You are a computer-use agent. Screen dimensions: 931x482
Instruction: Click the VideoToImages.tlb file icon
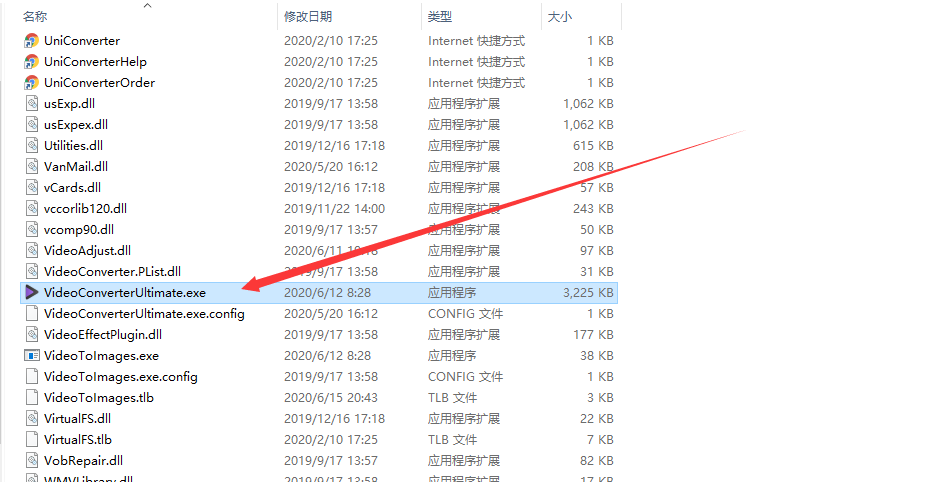click(32, 398)
